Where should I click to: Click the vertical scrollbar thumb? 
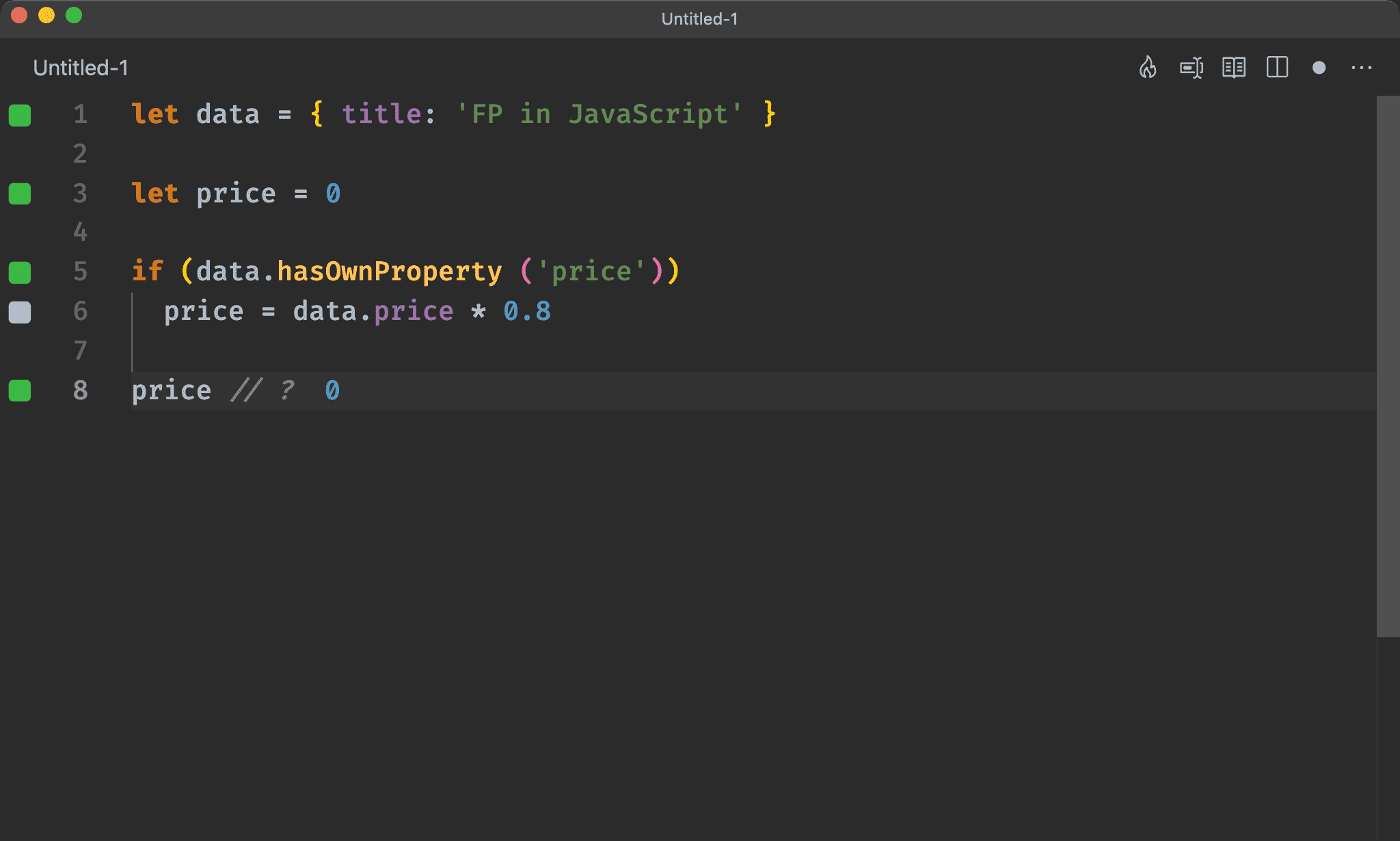click(1388, 366)
